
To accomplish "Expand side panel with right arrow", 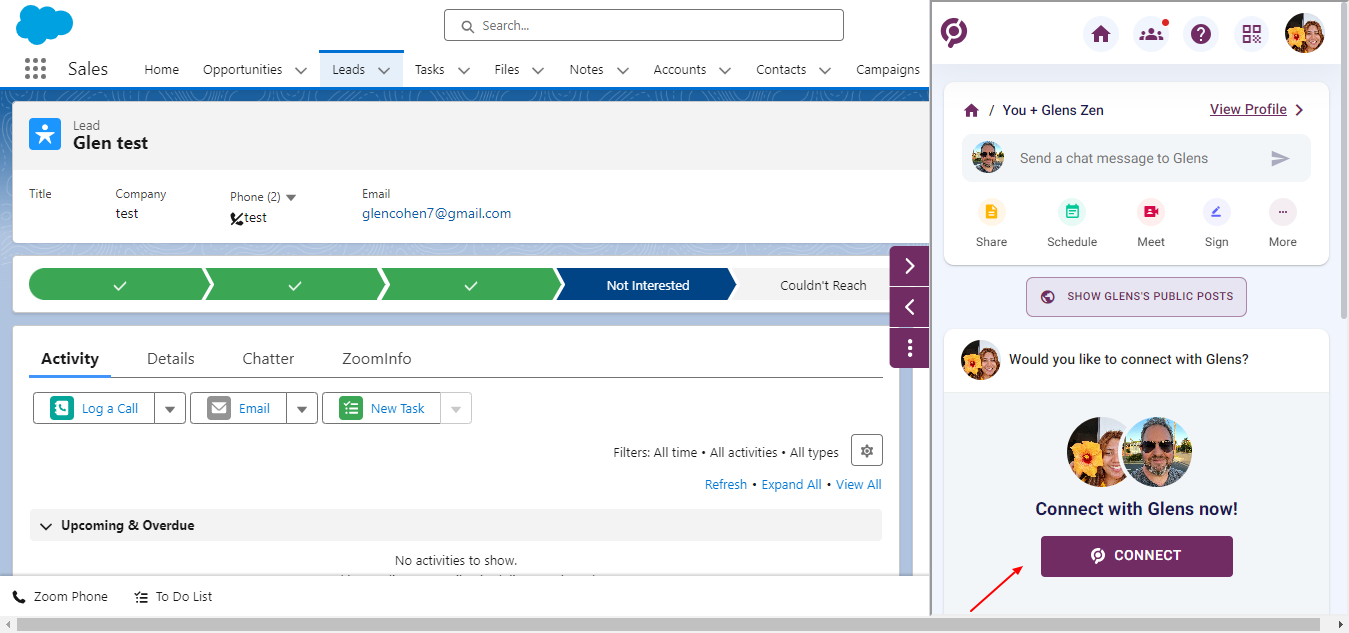I will pos(910,266).
